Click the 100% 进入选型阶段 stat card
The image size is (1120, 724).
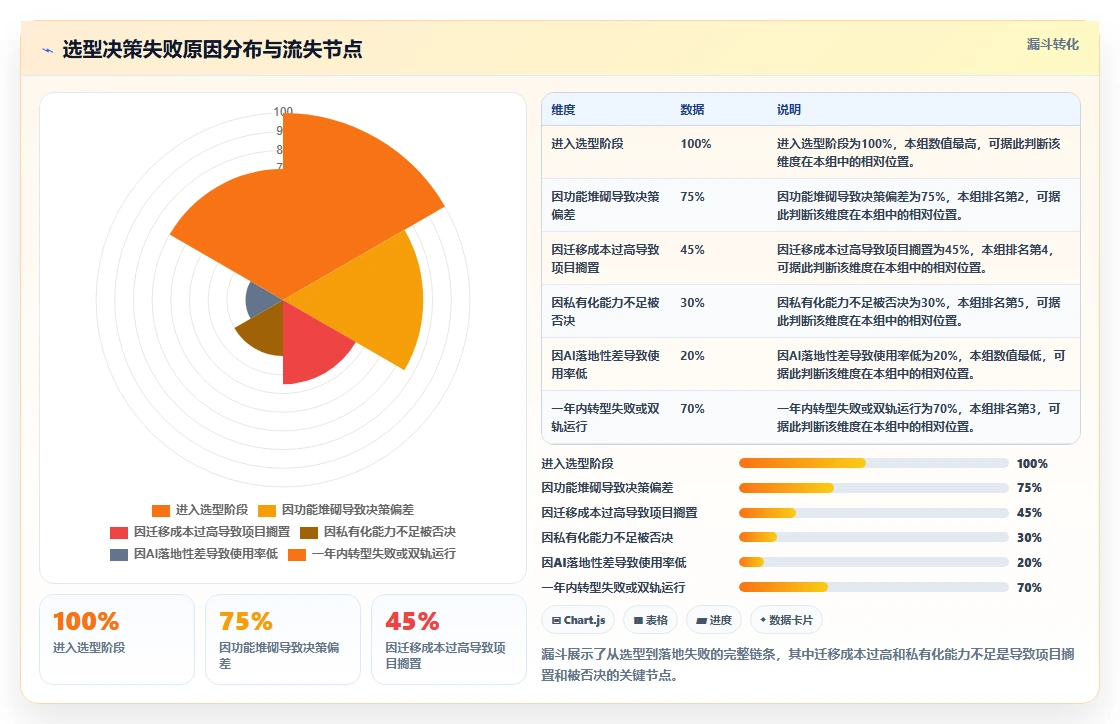point(117,640)
